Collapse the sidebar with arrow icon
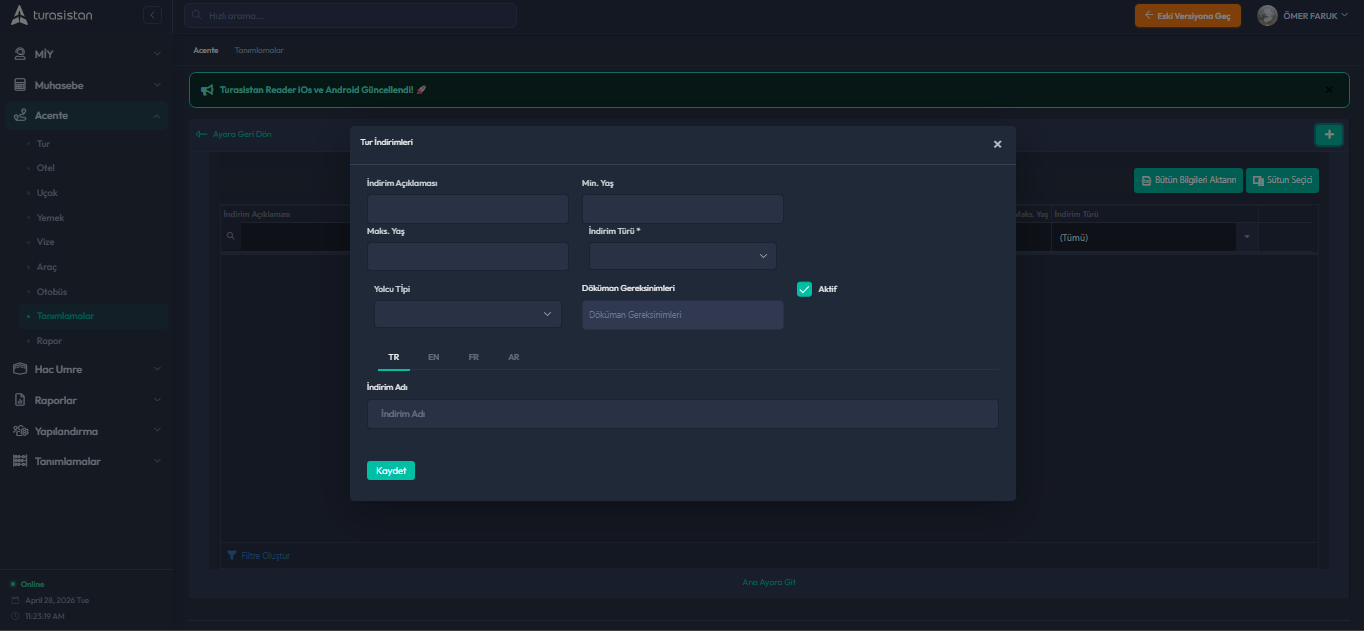 (x=152, y=15)
